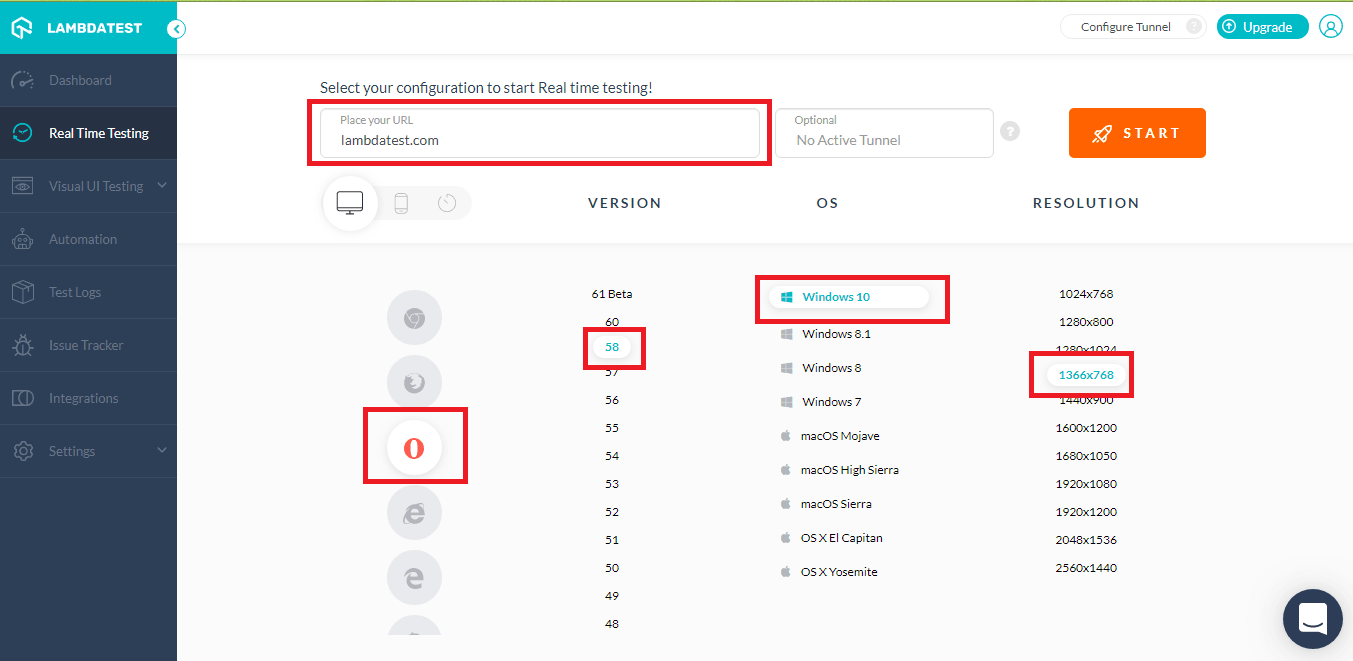Open the chat support bubble

(1312, 618)
